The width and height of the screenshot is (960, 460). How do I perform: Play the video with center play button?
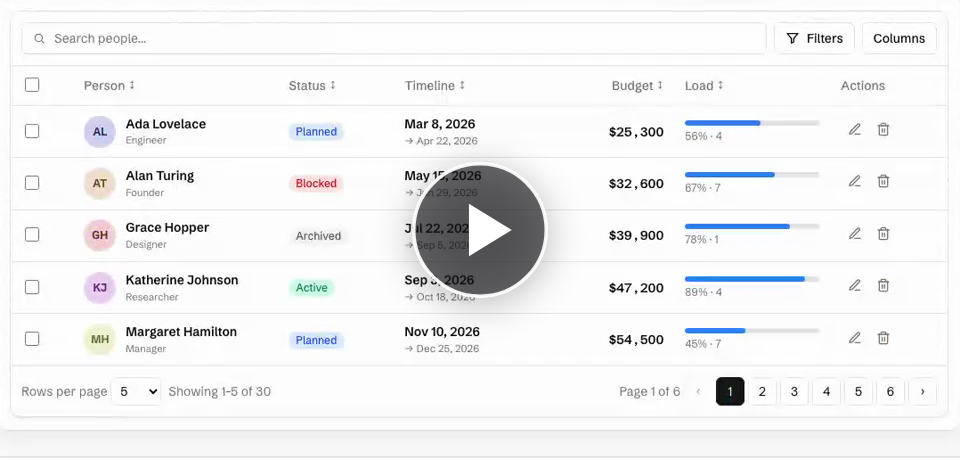pyautogui.click(x=480, y=230)
